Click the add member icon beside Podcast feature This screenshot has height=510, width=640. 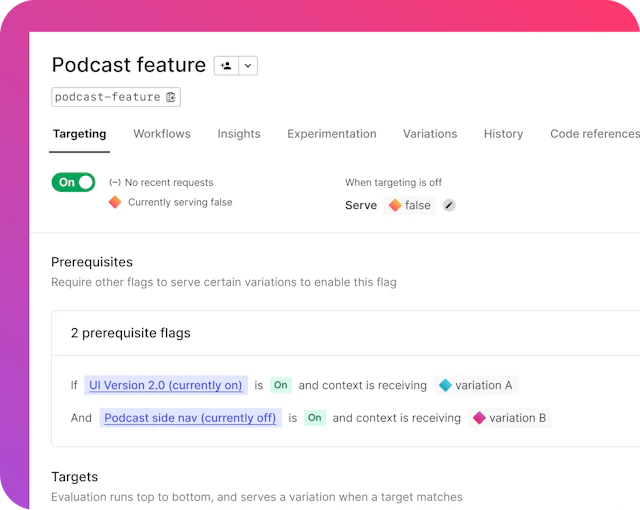[x=226, y=66]
